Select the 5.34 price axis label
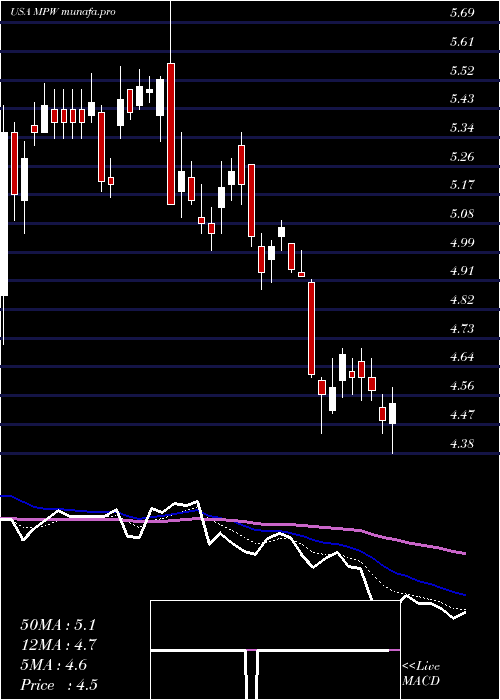Screen dimensions: 500x700 462,128
